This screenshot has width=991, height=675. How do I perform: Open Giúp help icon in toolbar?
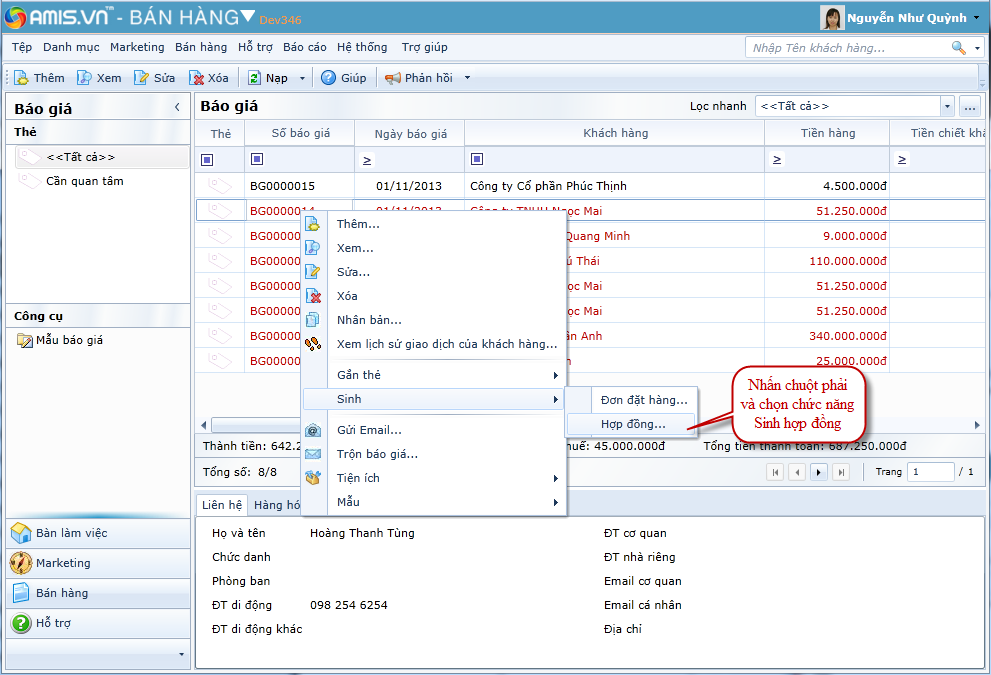point(328,78)
